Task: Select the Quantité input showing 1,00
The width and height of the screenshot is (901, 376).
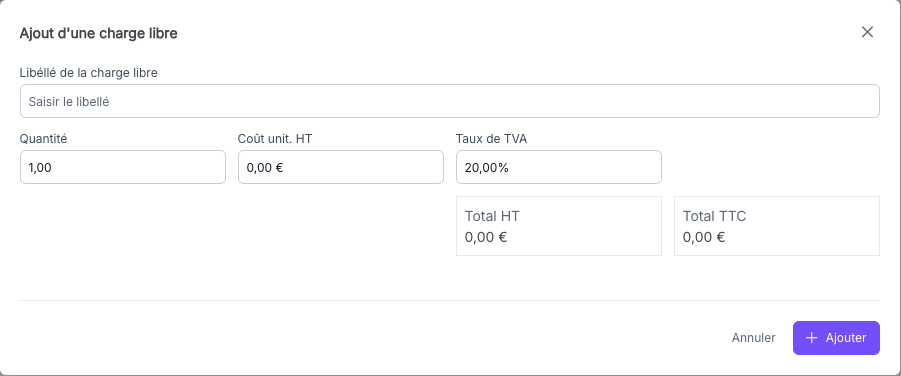Action: coord(123,167)
